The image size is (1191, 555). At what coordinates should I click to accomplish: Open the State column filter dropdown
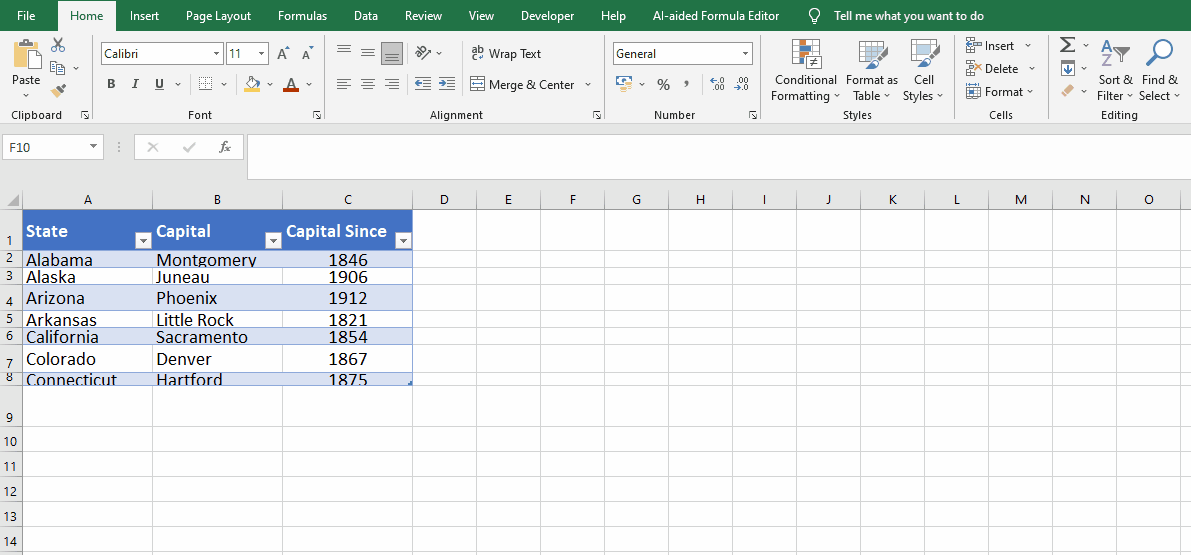point(143,240)
